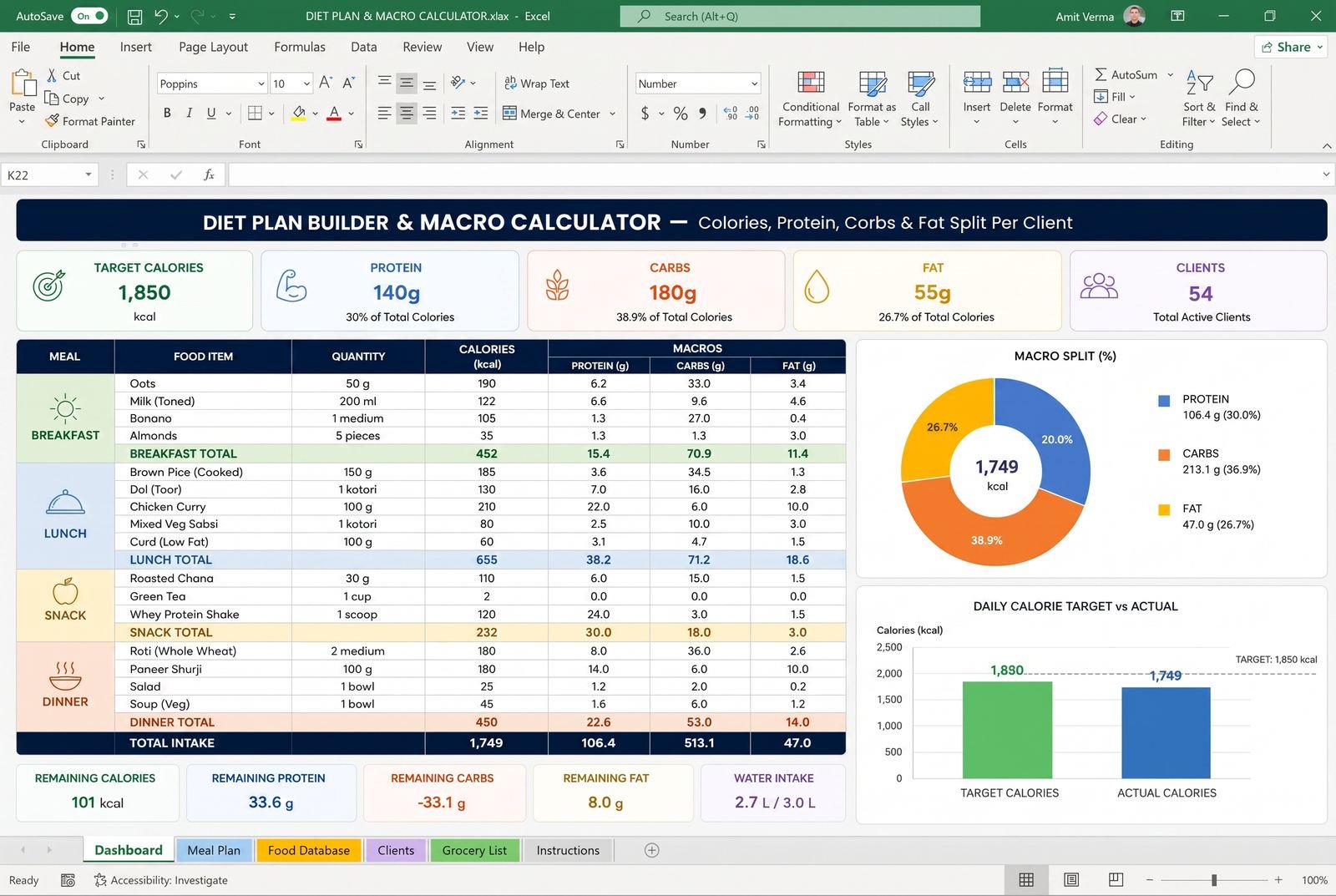Click Decrease Indent icon
1336x896 pixels.
point(458,113)
